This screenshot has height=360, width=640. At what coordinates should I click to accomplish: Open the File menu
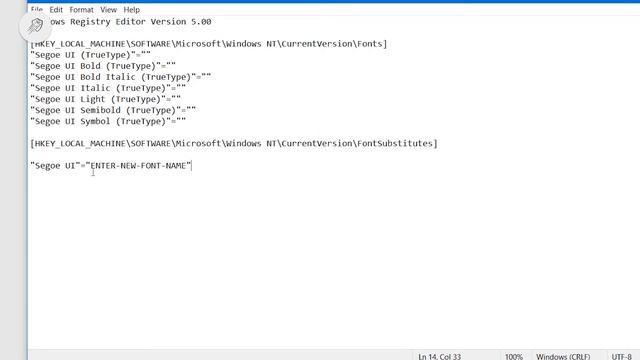37,9
